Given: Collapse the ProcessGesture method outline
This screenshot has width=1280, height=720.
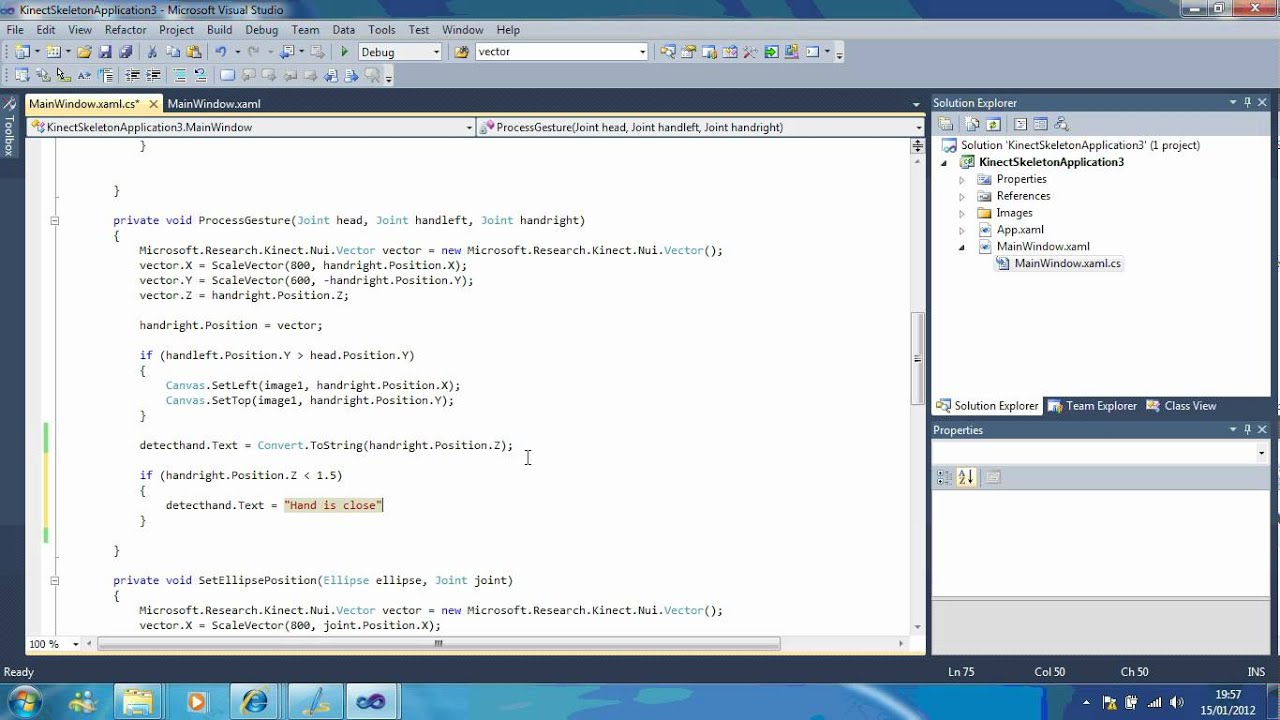Looking at the screenshot, I should [x=55, y=220].
